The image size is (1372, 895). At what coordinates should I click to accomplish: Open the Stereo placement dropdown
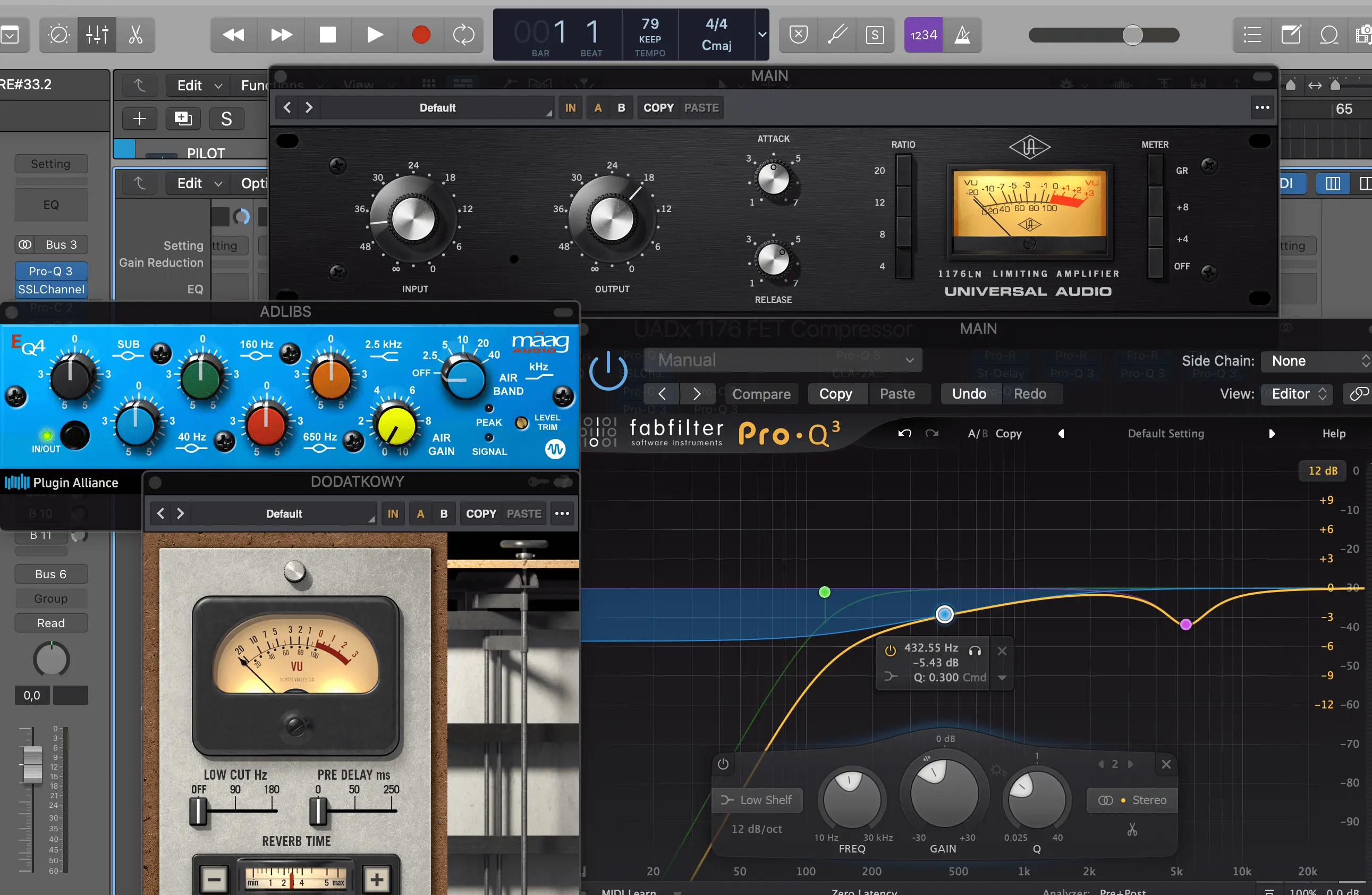click(x=1131, y=800)
